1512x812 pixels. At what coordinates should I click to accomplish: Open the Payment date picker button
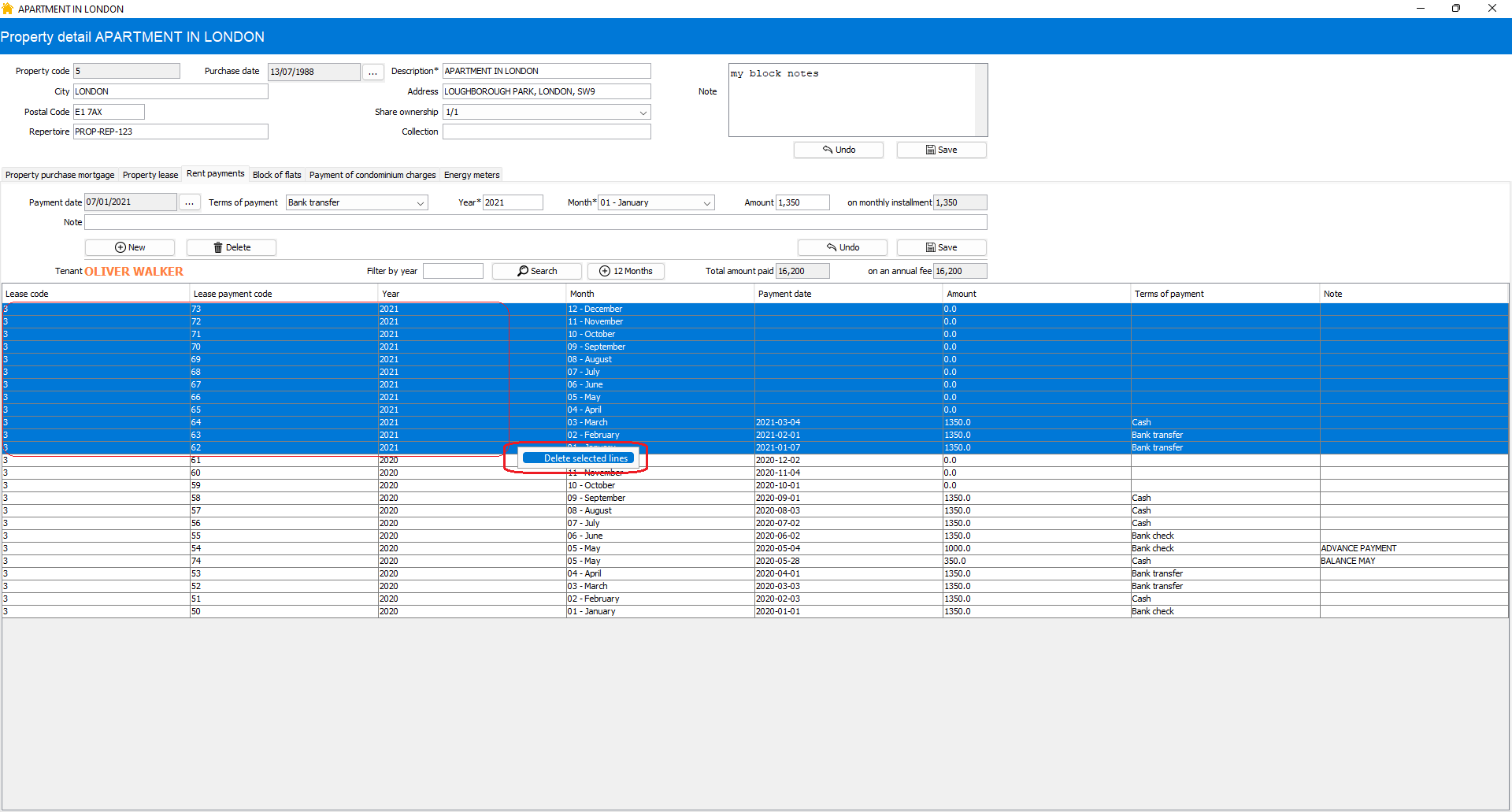pos(189,202)
